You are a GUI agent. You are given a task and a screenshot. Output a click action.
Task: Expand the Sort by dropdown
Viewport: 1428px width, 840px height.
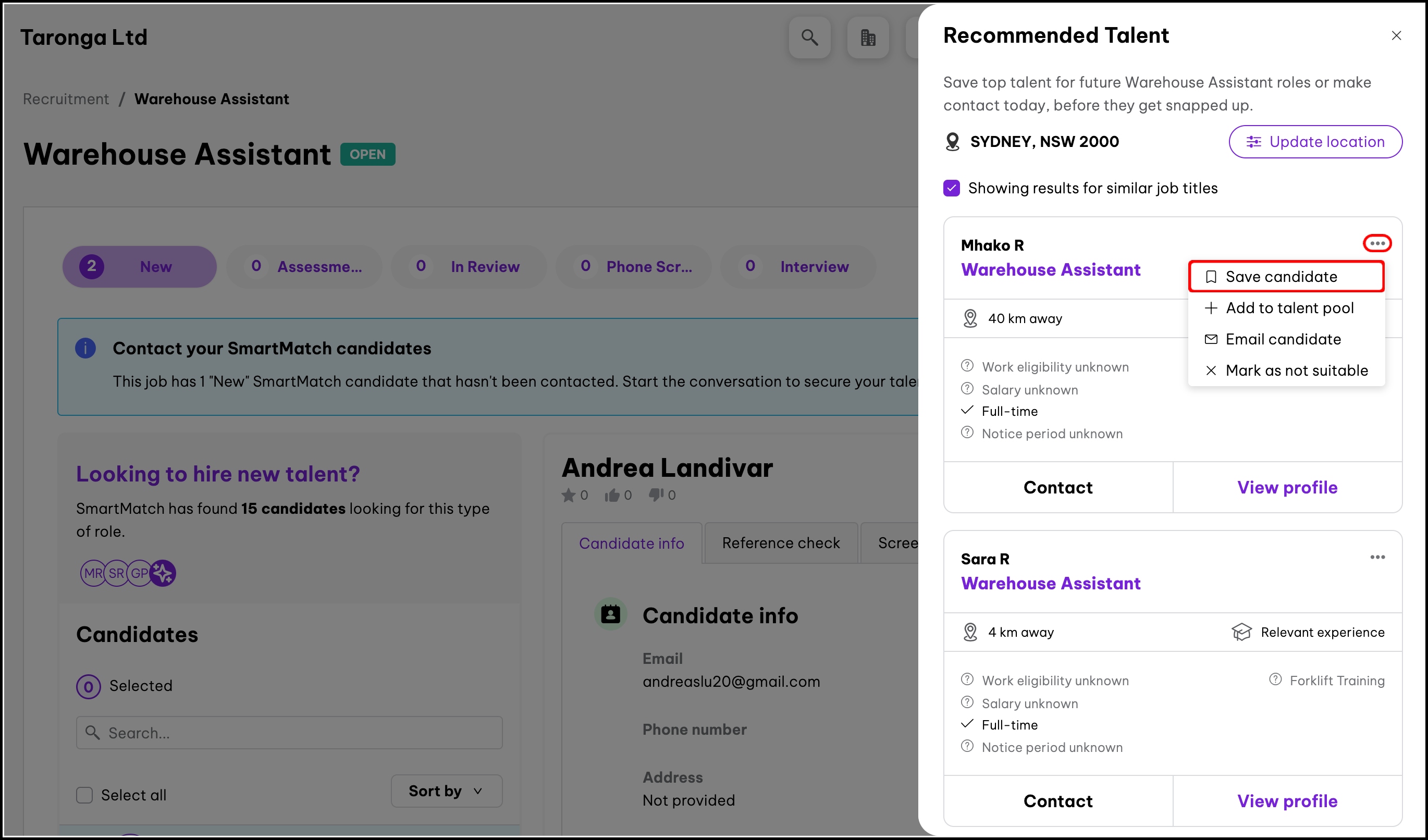click(x=446, y=790)
